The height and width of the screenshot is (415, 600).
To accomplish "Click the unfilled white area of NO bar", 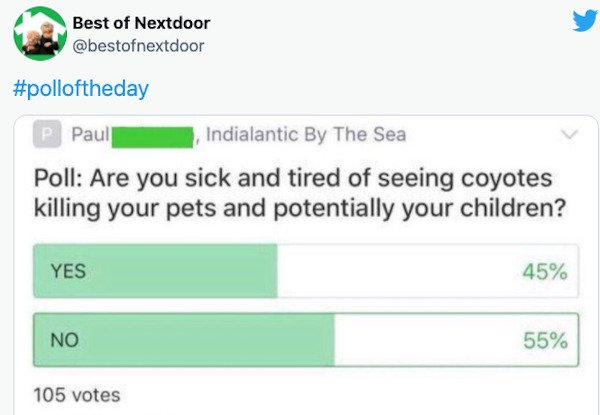I will click(x=456, y=340).
